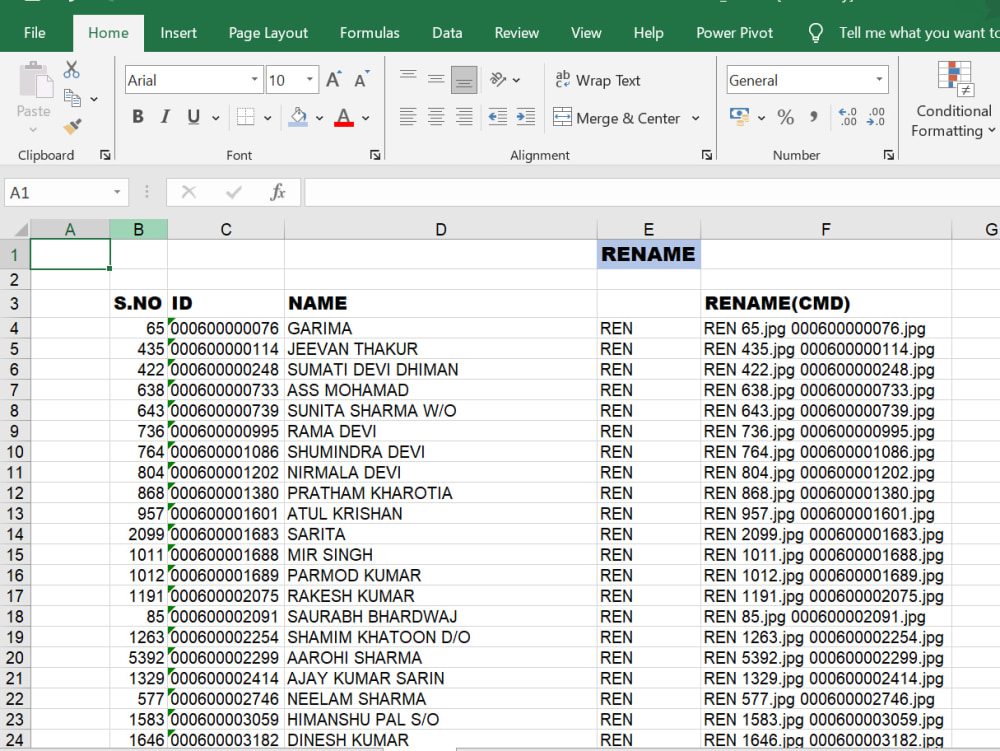Click Select All corner triangle
Viewport: 1000px width, 751px height.
[20, 230]
